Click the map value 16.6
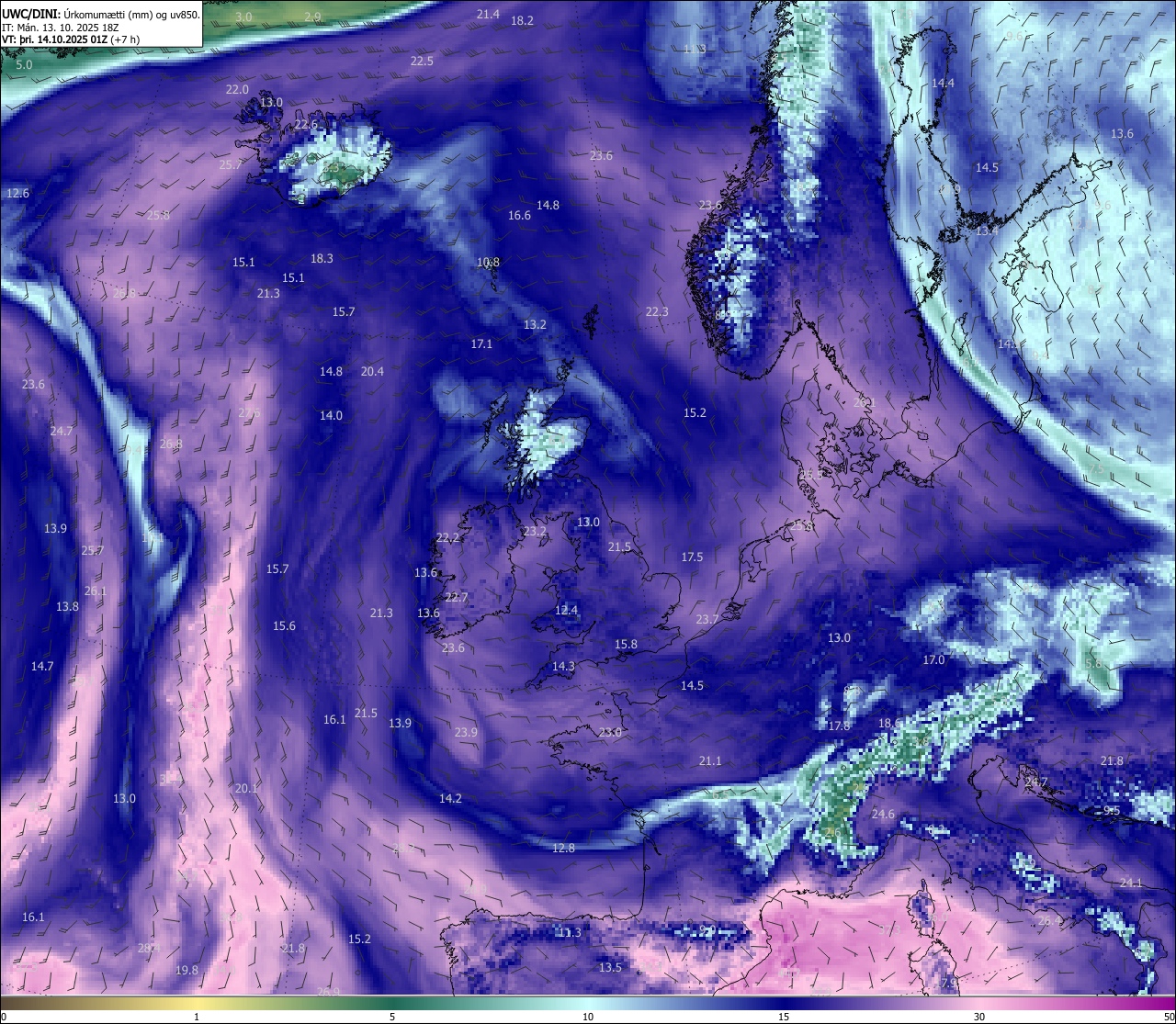Screen dimensions: 1176x1024 tap(519, 216)
